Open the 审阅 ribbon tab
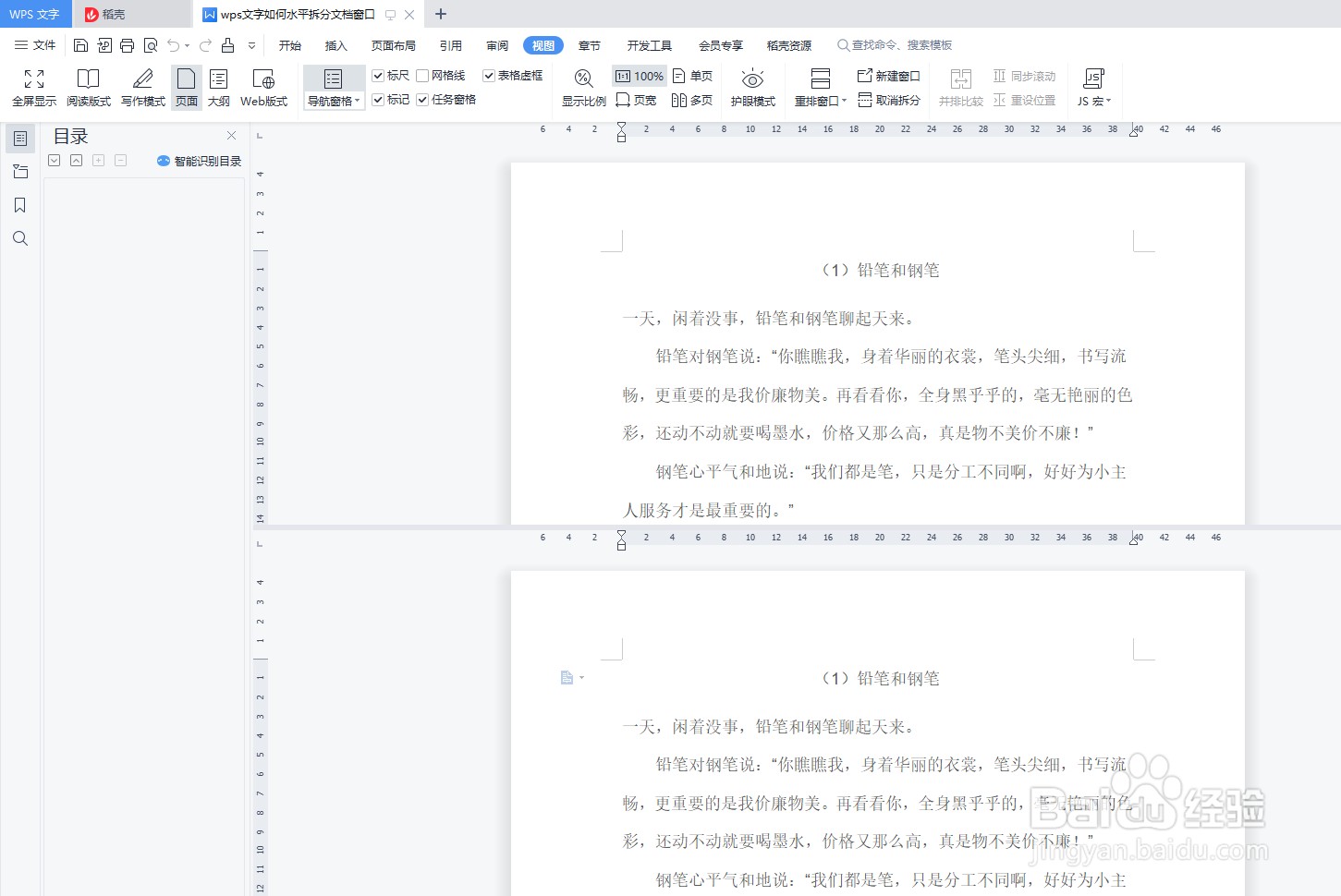The height and width of the screenshot is (896, 1341). pyautogui.click(x=496, y=44)
